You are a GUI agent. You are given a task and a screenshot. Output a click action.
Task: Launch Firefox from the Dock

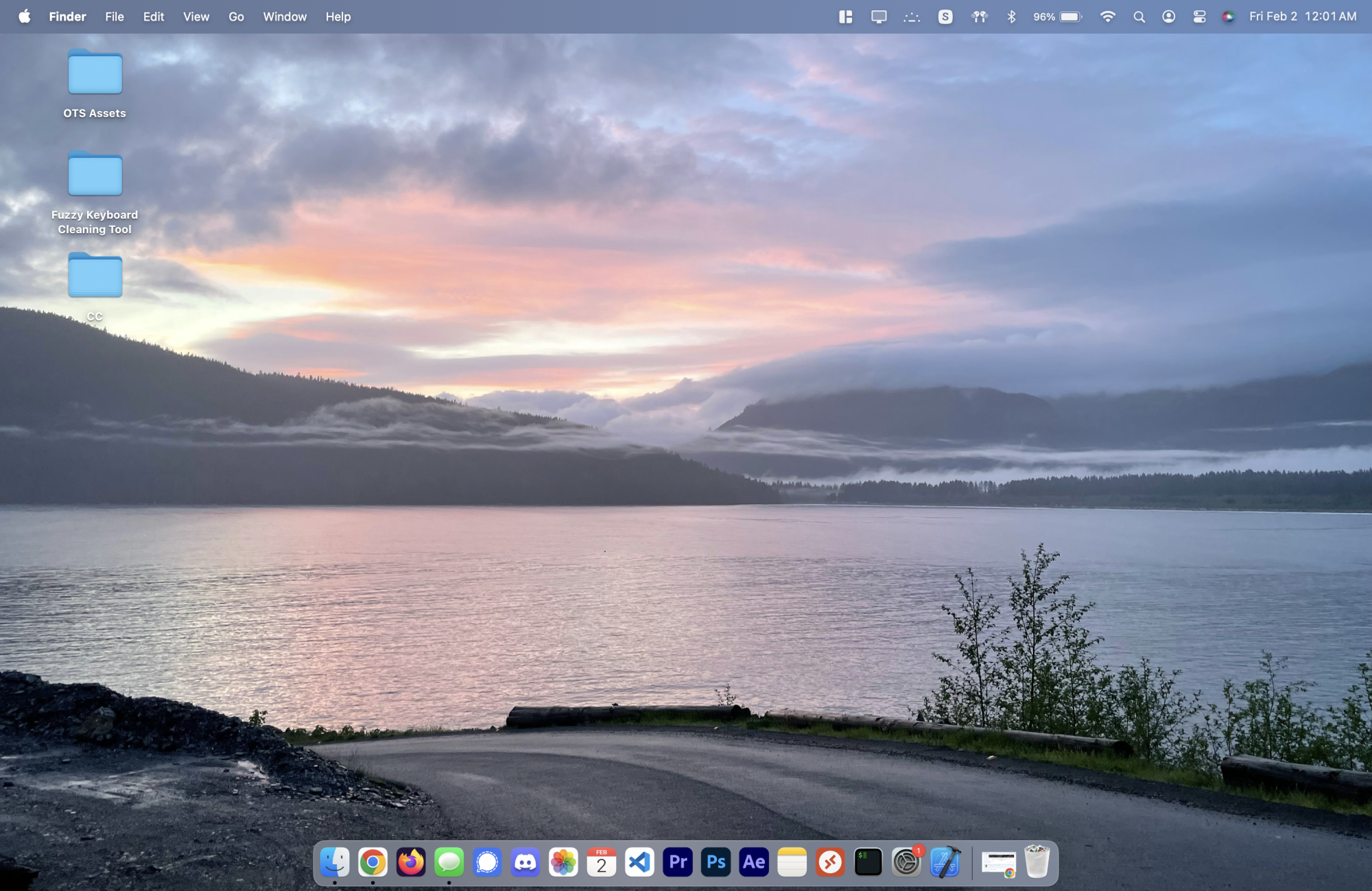coord(411,862)
